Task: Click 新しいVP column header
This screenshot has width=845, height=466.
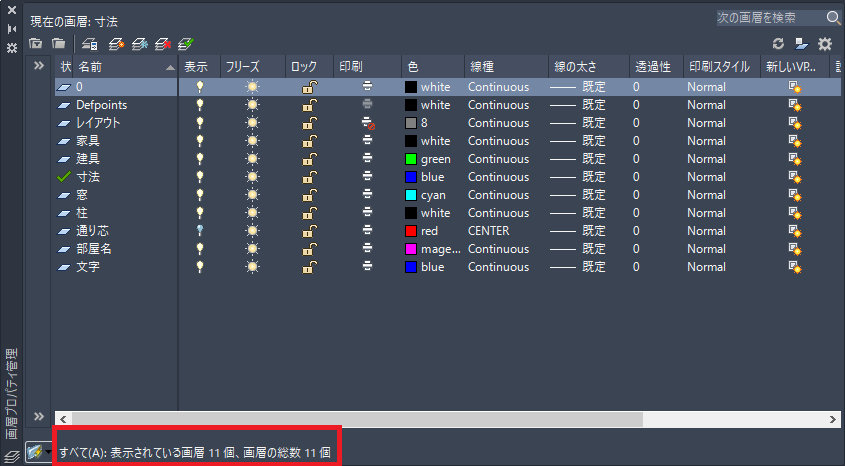Action: (x=794, y=67)
